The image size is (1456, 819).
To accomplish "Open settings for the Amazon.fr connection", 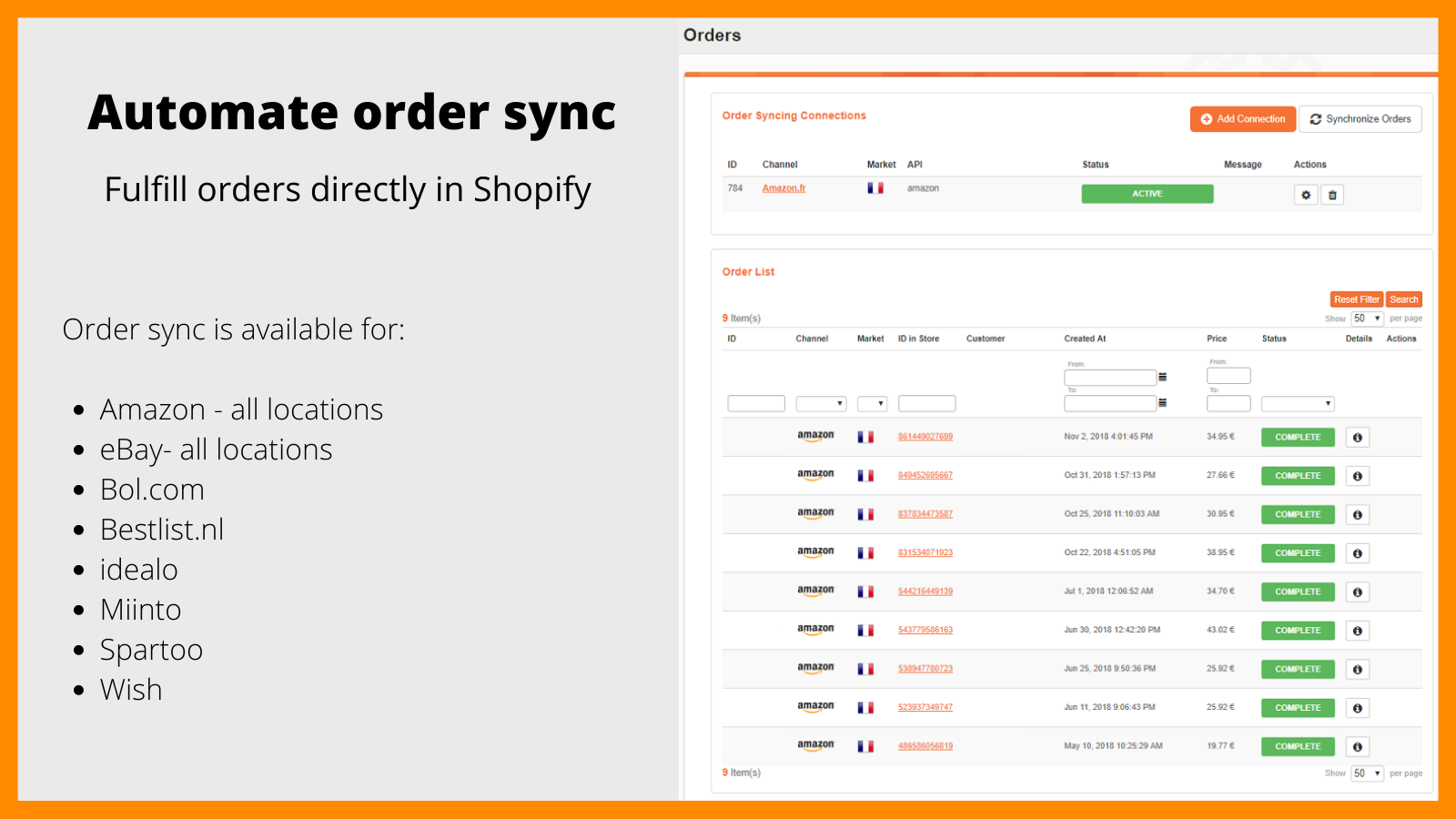I will (1306, 195).
